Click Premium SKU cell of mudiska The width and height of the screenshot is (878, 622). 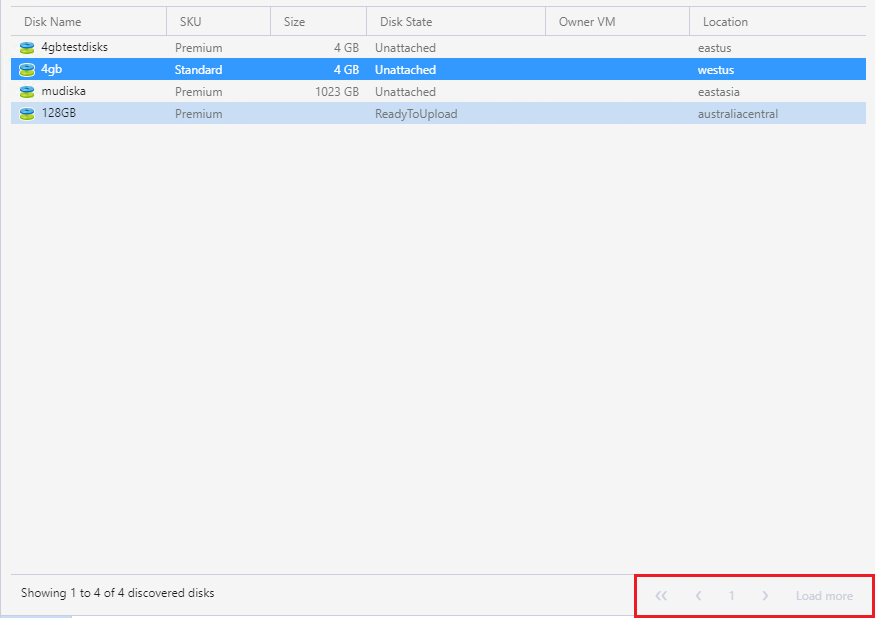pyautogui.click(x=198, y=91)
